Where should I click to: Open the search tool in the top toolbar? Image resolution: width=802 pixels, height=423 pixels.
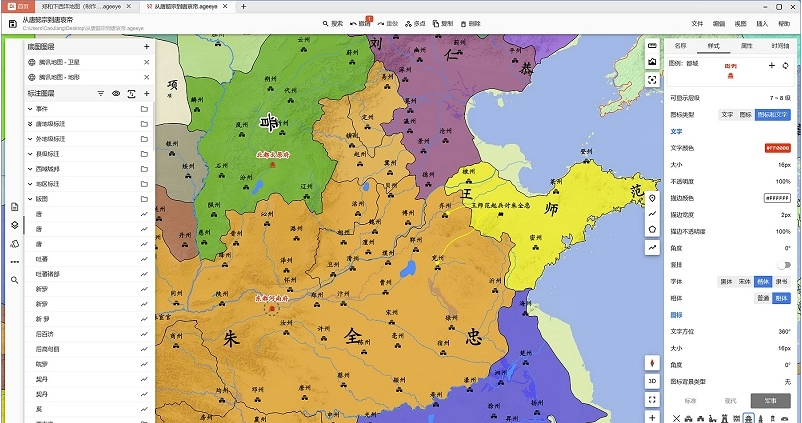(333, 24)
